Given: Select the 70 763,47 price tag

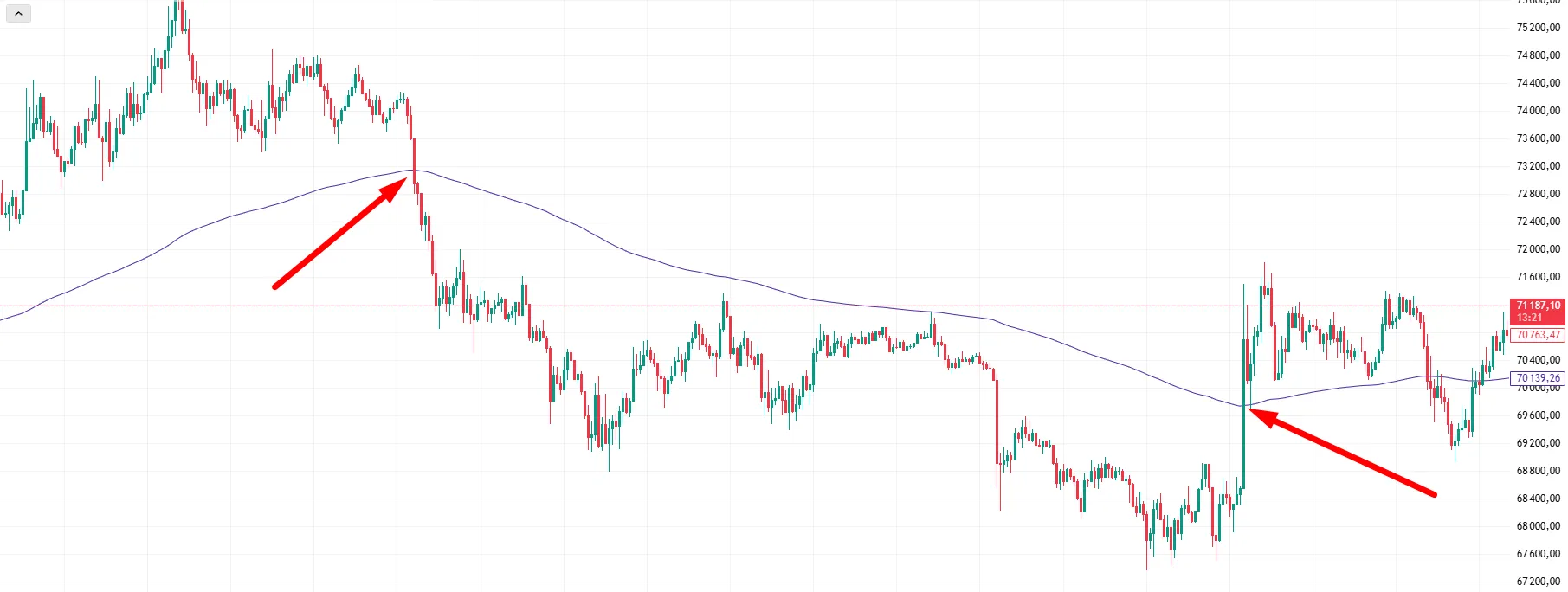Looking at the screenshot, I should click(x=1538, y=335).
